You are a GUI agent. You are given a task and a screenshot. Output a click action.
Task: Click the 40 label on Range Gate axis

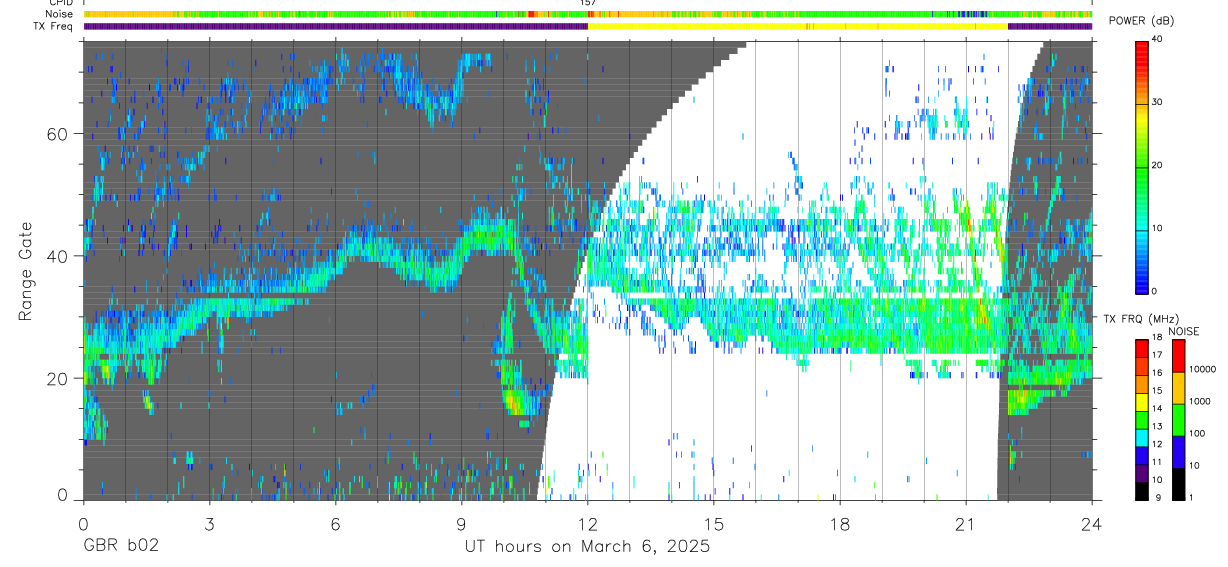pyautogui.click(x=59, y=256)
